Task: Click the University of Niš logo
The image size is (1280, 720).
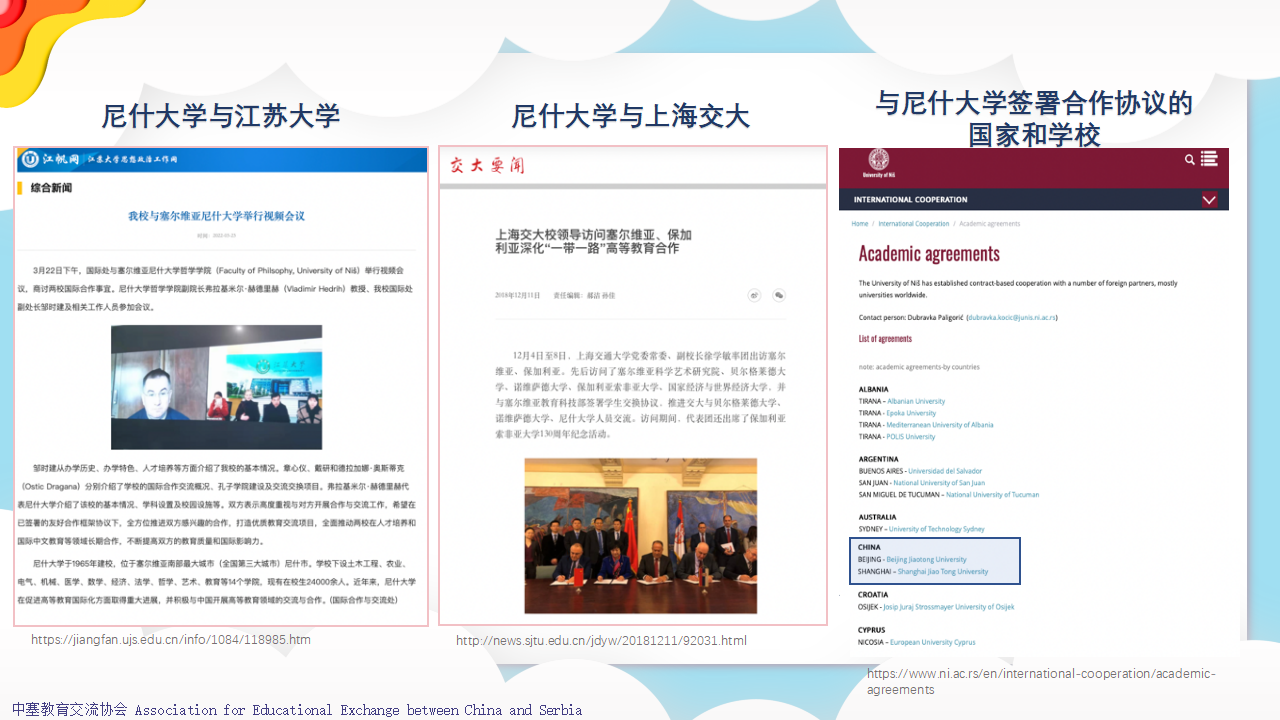Action: pyautogui.click(x=879, y=163)
